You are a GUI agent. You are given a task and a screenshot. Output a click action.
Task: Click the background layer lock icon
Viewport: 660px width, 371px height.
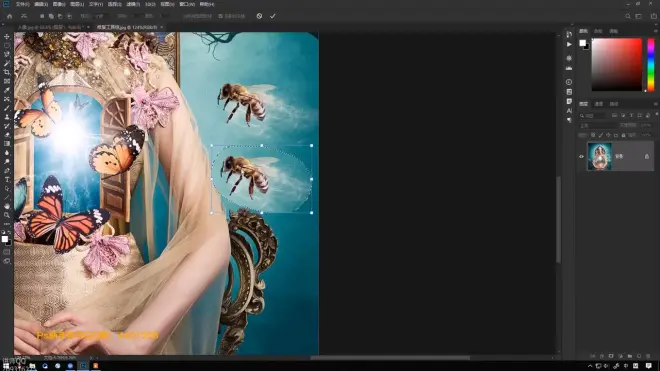pyautogui.click(x=647, y=157)
